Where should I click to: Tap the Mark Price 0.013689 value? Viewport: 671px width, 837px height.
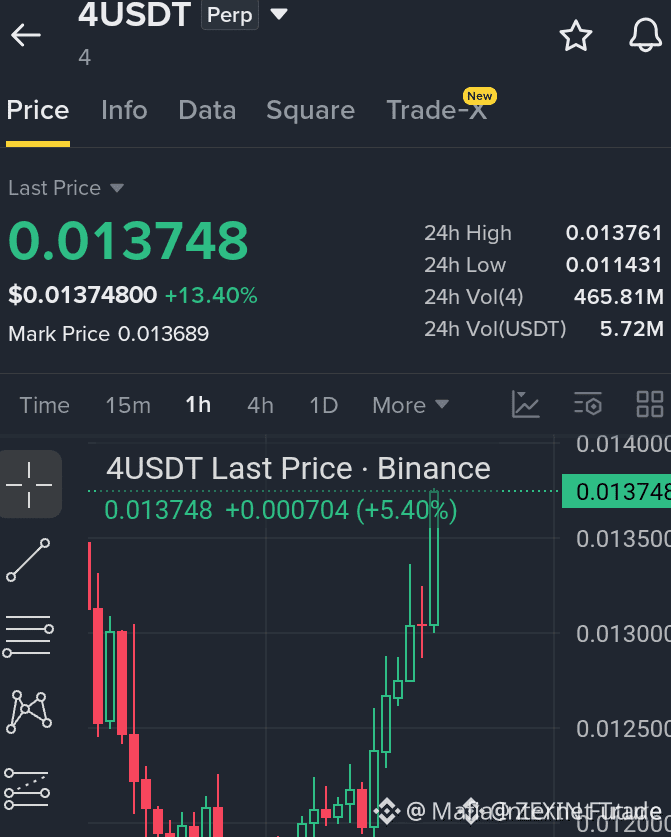tap(163, 334)
